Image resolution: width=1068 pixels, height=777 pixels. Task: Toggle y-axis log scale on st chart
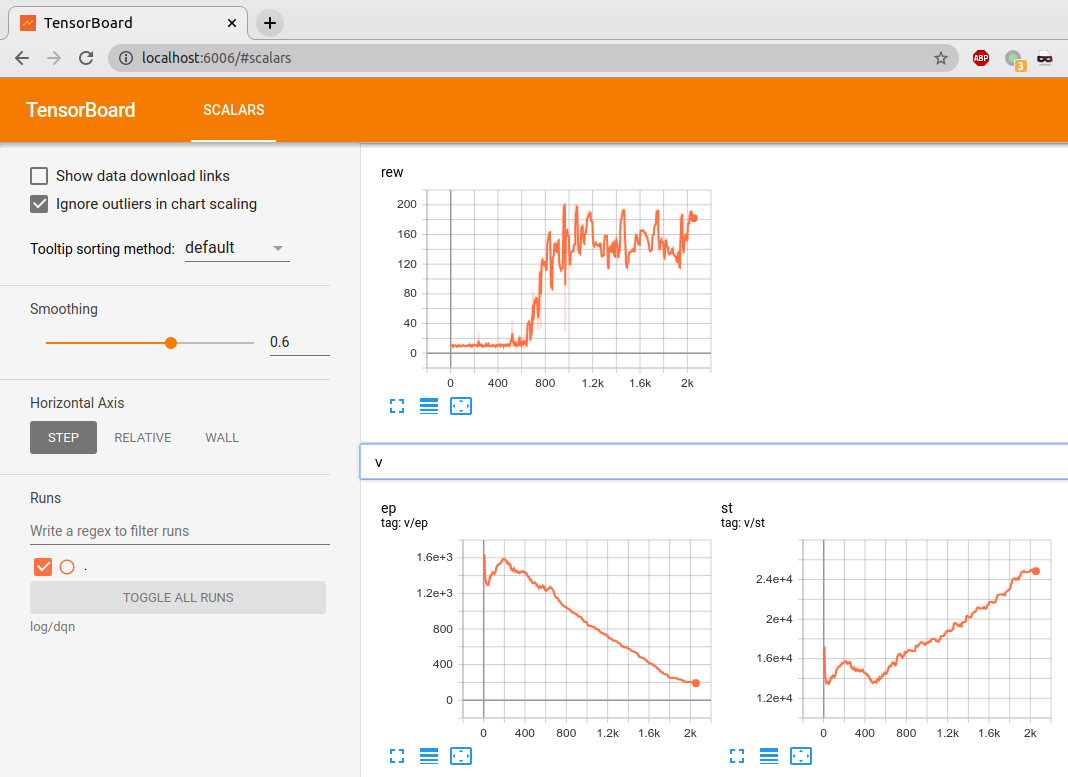point(769,756)
